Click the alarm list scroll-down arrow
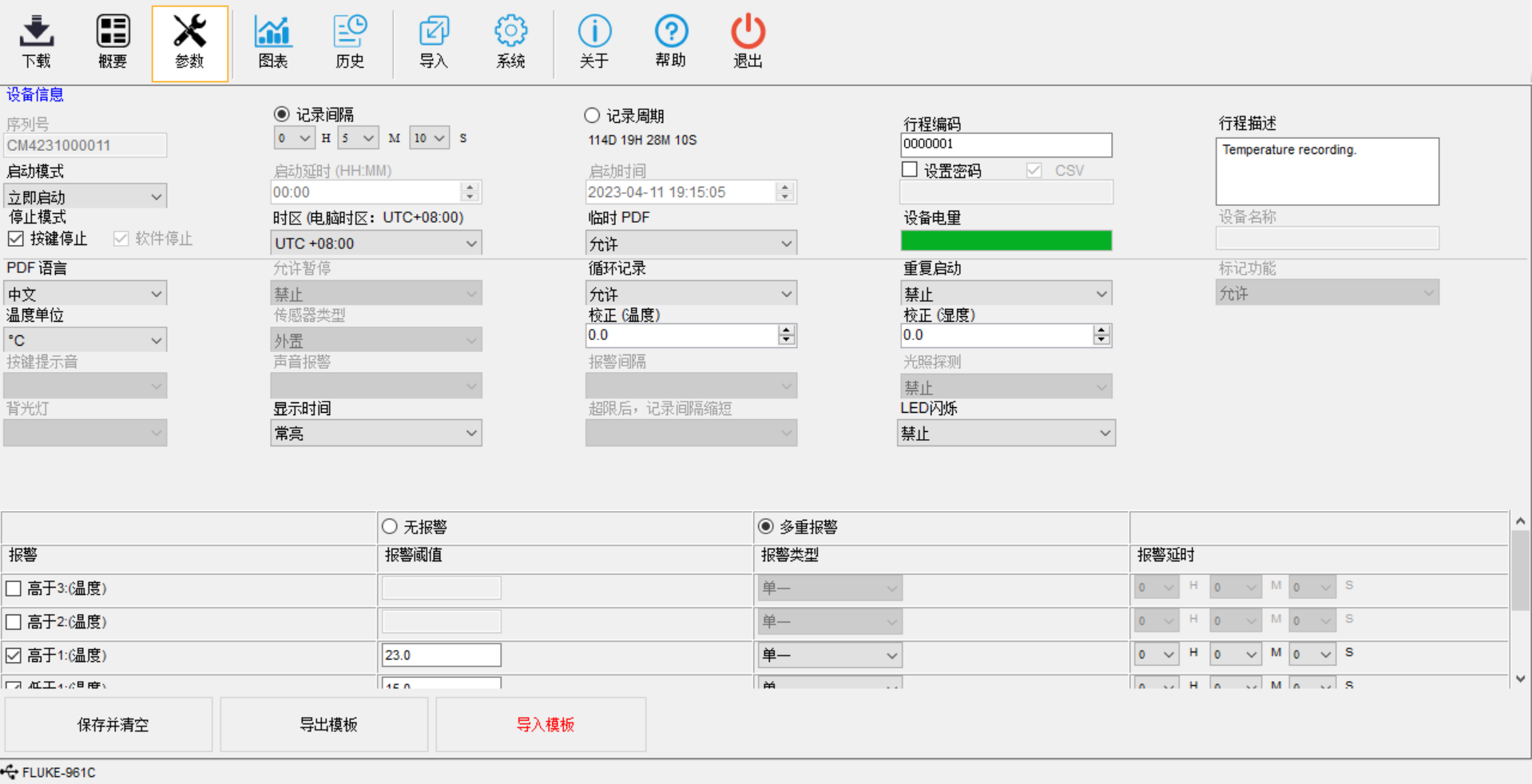The width and height of the screenshot is (1532, 784). pyautogui.click(x=1521, y=679)
